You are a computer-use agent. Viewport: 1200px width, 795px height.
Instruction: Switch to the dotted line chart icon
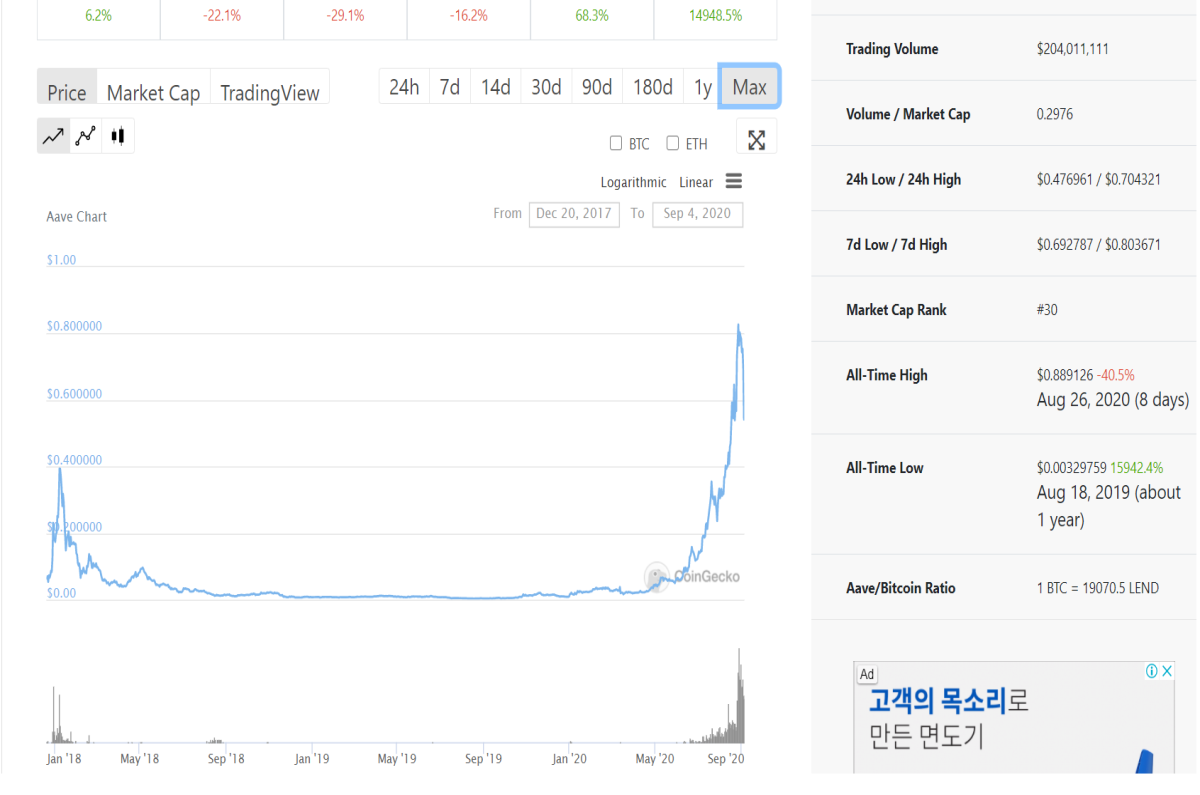(x=86, y=136)
